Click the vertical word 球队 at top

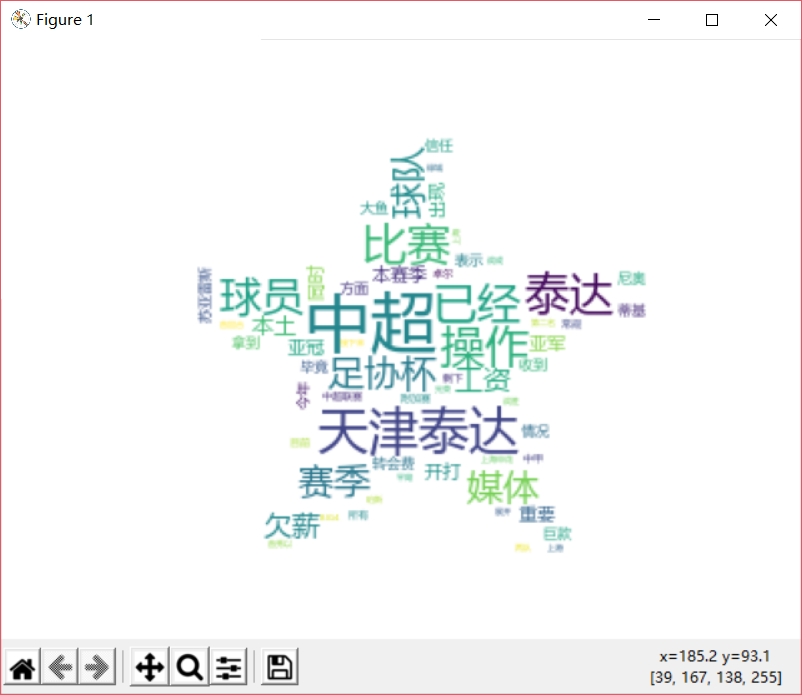coord(408,183)
